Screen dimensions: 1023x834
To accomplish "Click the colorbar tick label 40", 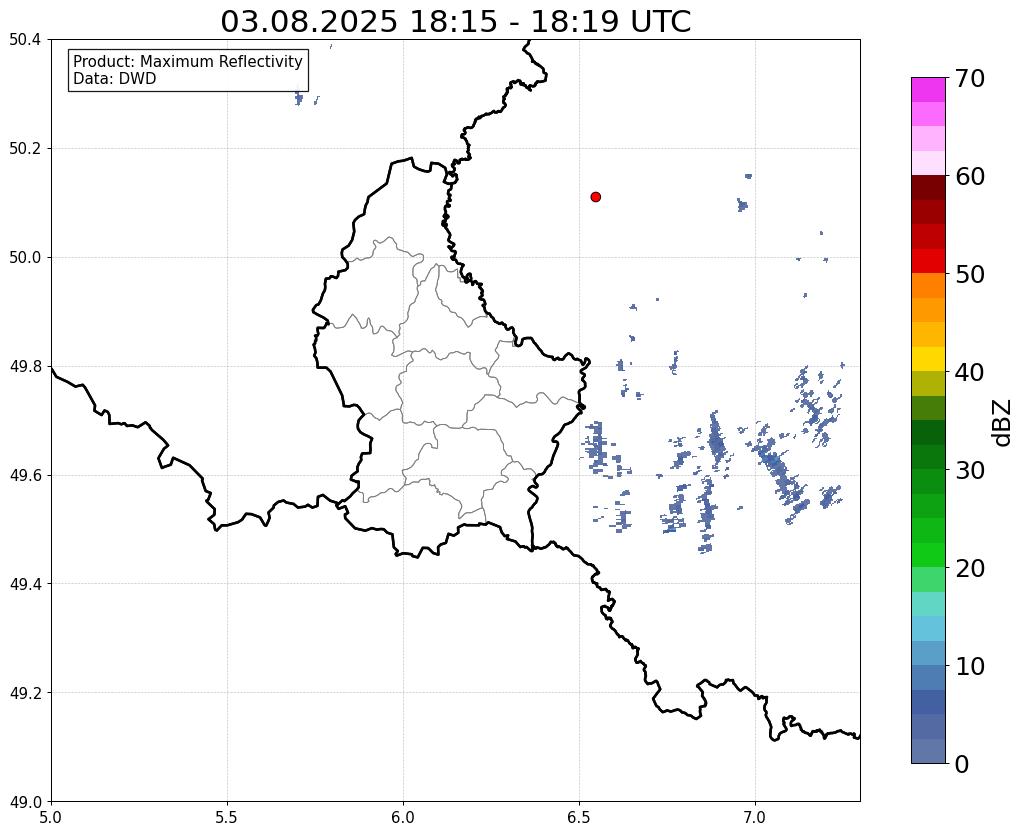I will point(970,372).
